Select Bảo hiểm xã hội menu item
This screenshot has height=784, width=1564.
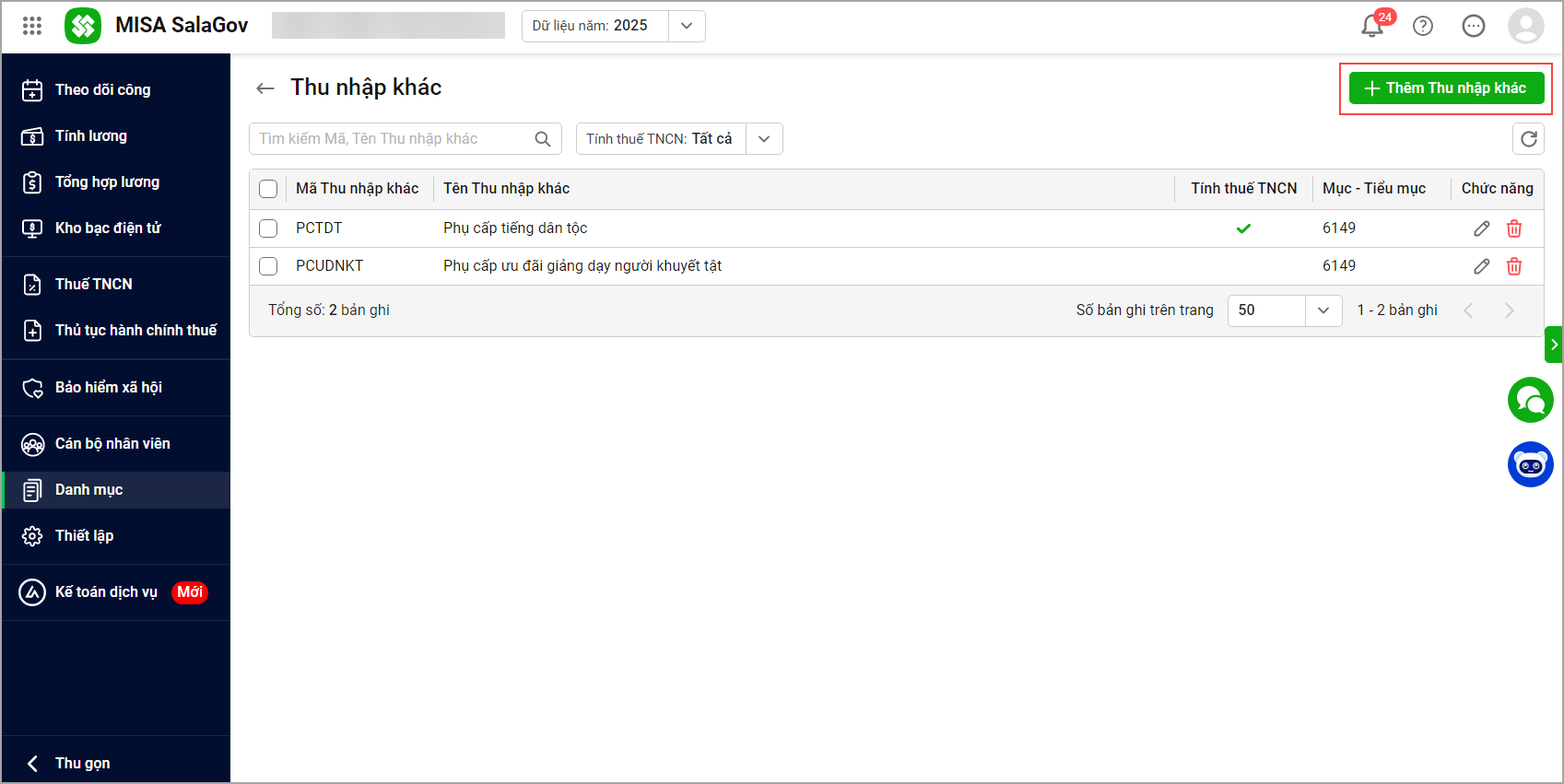pos(108,388)
